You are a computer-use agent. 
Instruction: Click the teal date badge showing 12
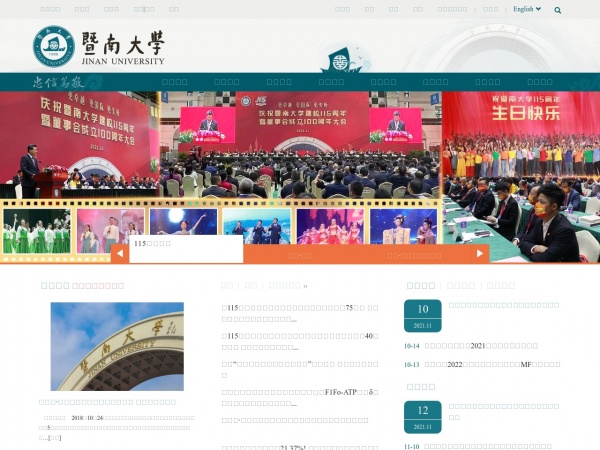[x=422, y=416]
